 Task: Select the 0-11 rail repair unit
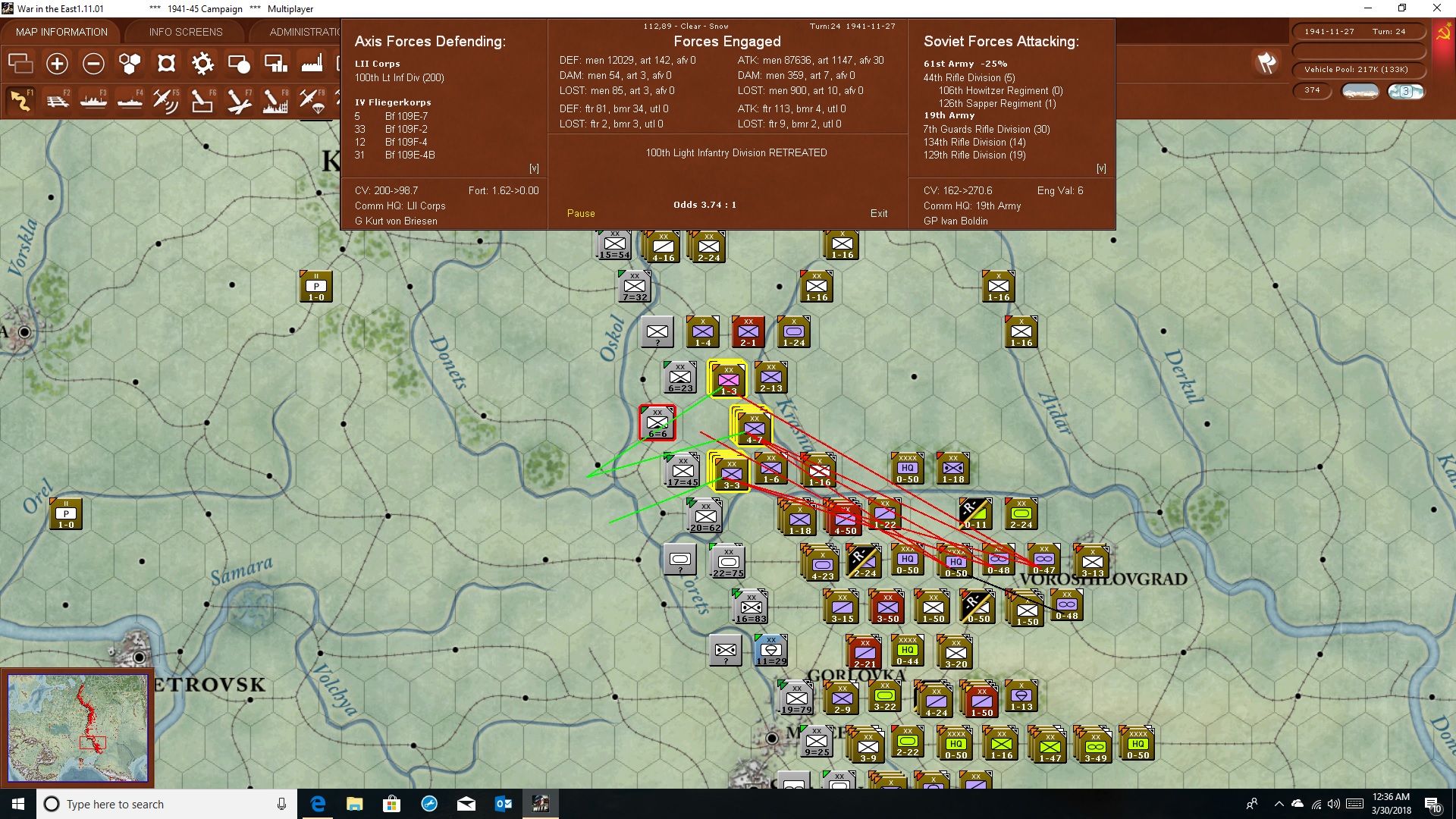pyautogui.click(x=976, y=514)
